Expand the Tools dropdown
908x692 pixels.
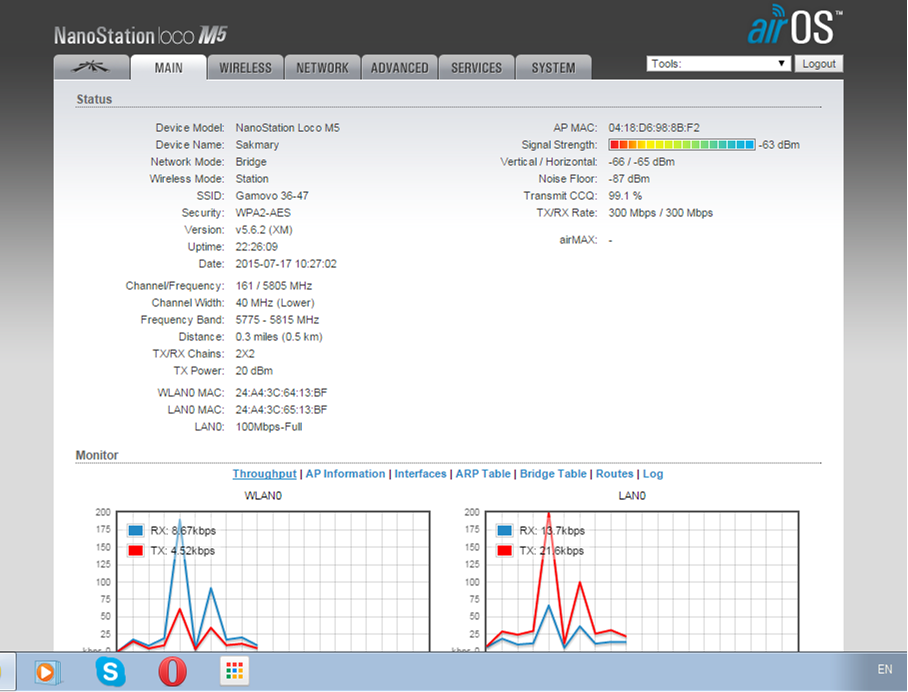coord(719,64)
